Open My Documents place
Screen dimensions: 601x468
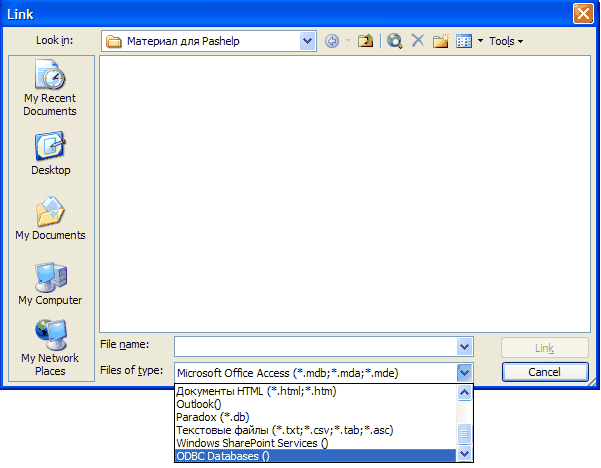tap(50, 219)
